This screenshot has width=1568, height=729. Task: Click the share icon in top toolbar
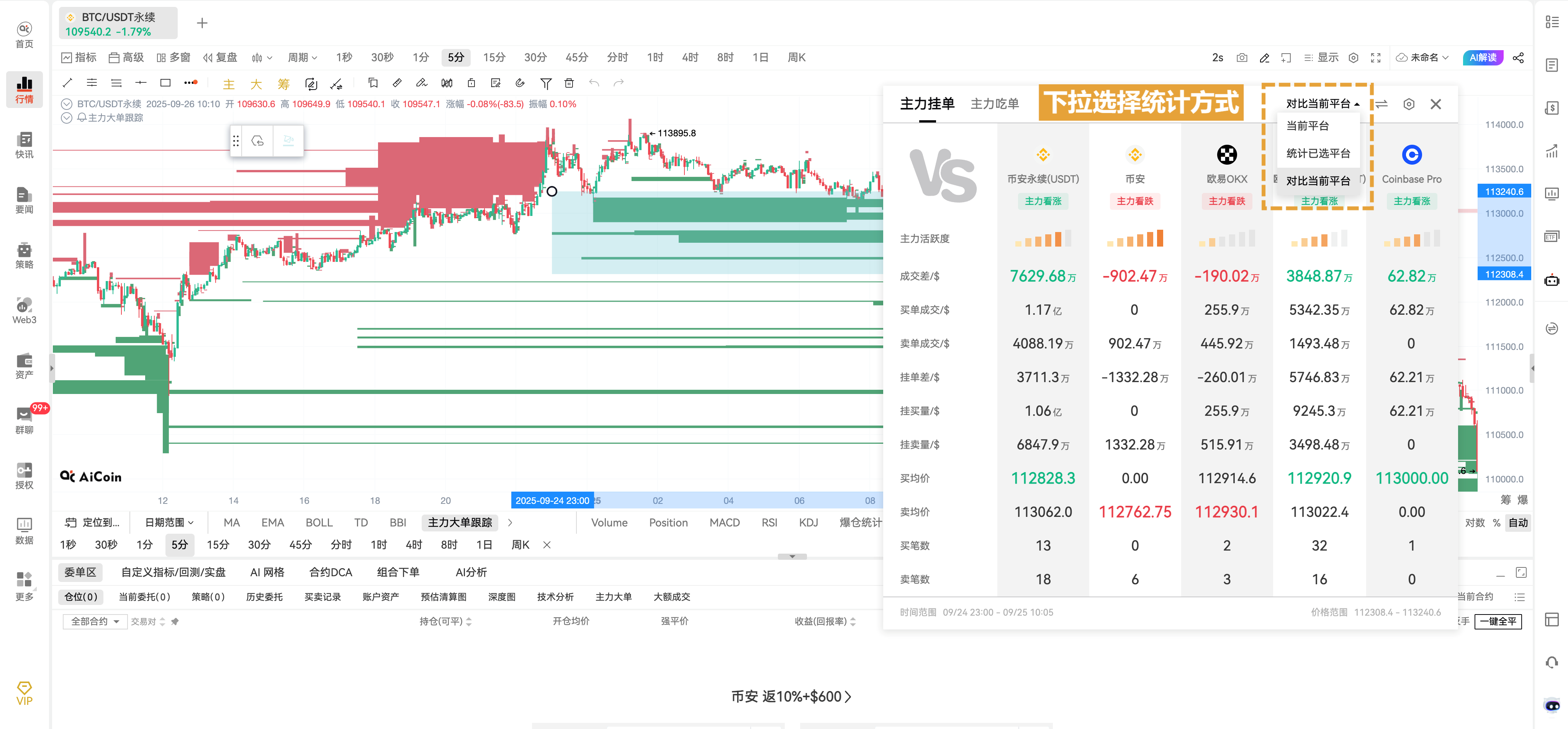[1519, 58]
